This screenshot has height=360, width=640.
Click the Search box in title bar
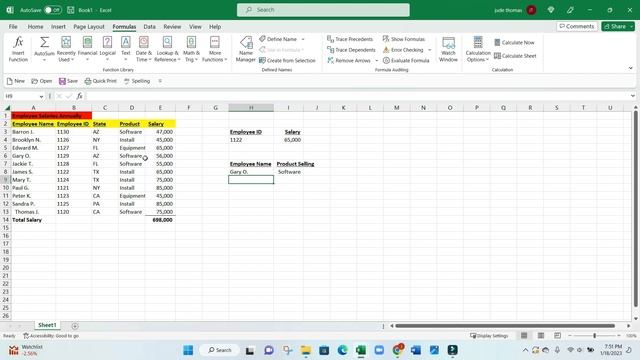click(x=323, y=10)
